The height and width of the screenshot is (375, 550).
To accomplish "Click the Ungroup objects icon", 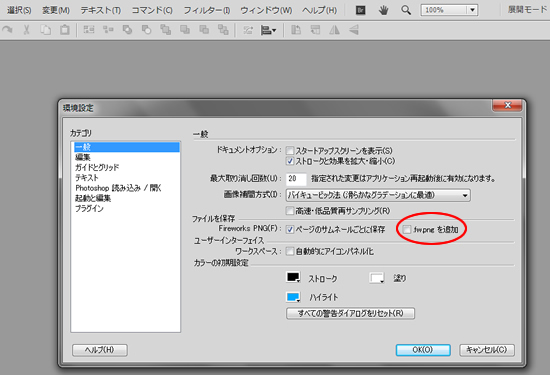I will (x=108, y=30).
